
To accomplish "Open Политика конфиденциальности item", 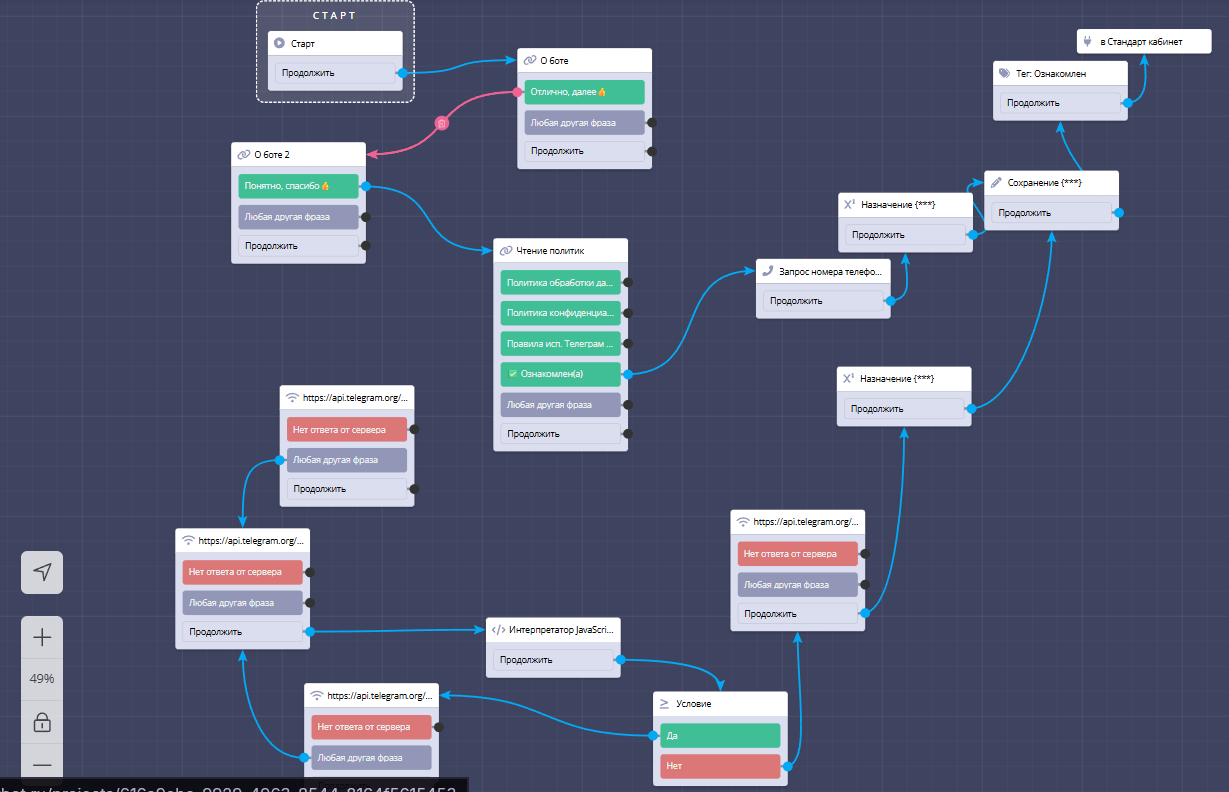I will (560, 313).
